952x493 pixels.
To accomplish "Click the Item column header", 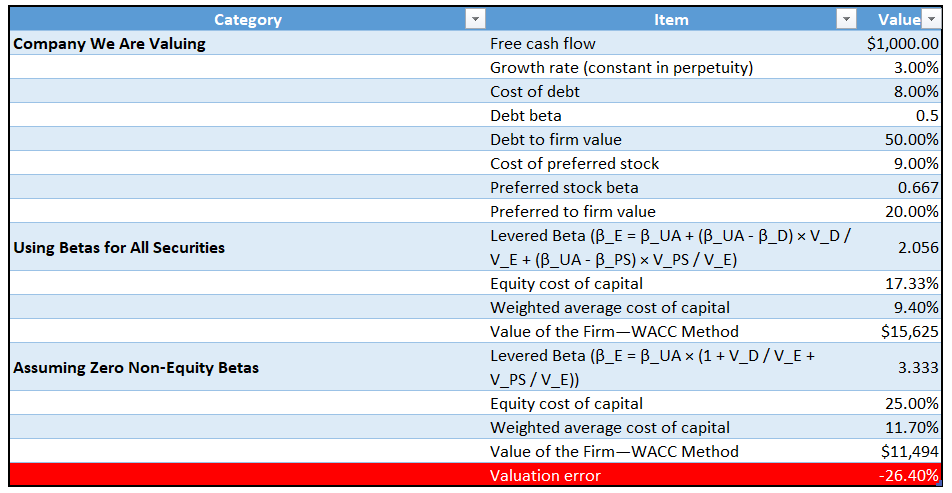I will click(670, 20).
